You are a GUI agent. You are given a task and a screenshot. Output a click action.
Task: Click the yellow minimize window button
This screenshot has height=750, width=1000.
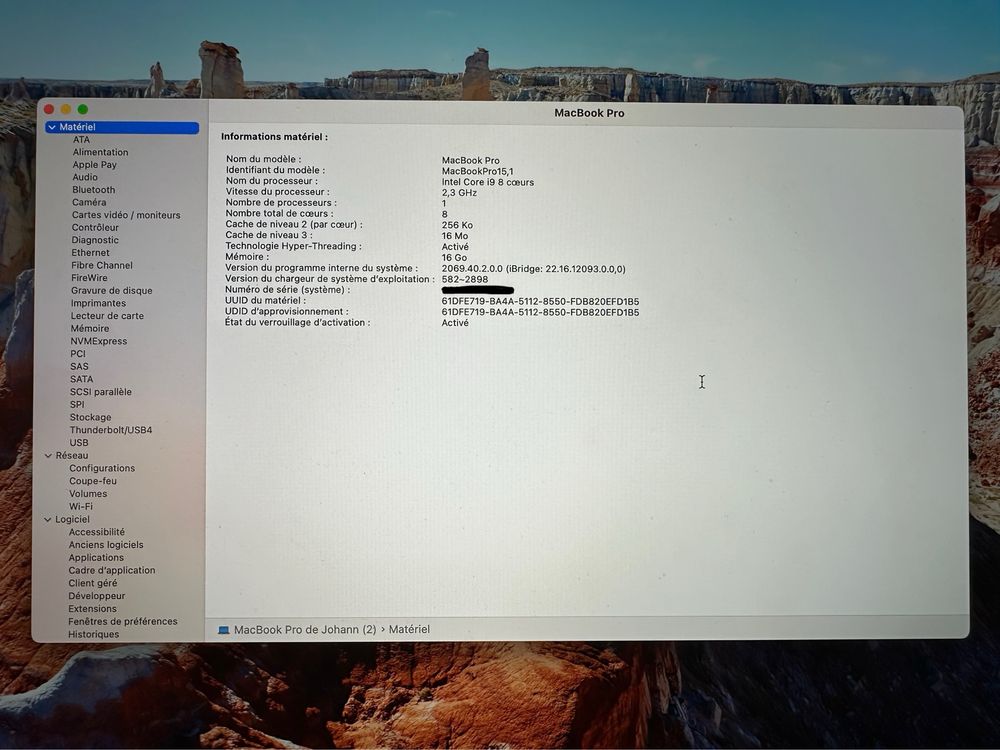point(66,110)
